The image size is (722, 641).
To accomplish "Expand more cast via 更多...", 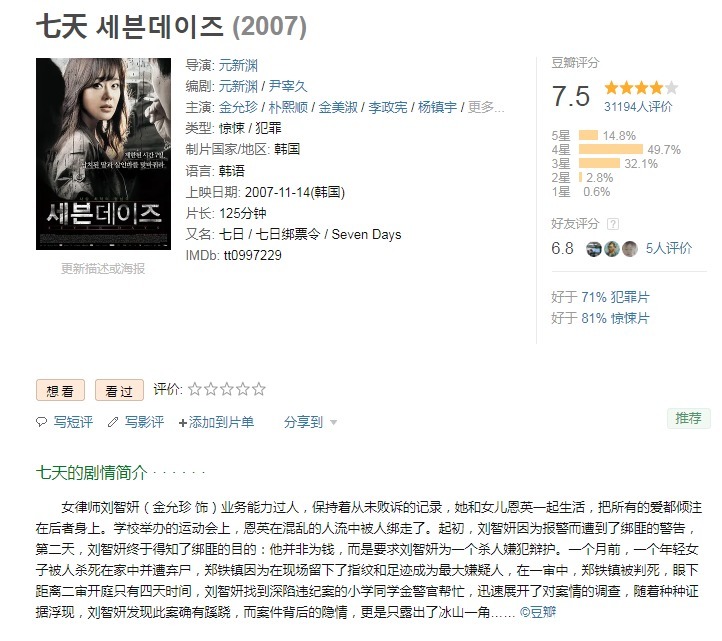I will pos(486,107).
